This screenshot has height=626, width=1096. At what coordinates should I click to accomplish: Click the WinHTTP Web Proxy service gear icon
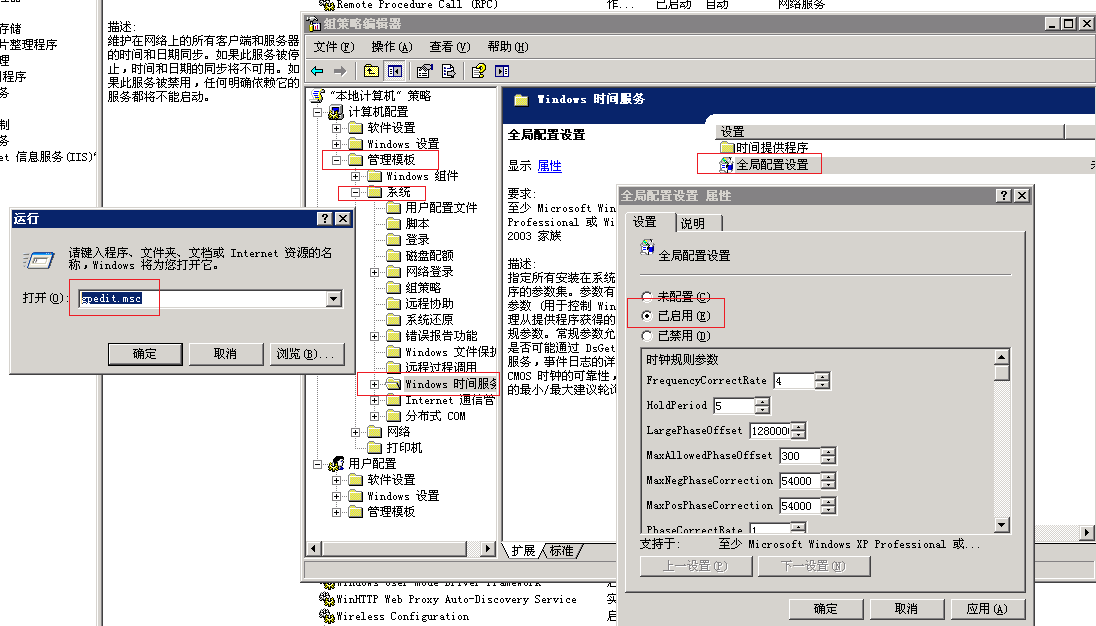pos(326,599)
